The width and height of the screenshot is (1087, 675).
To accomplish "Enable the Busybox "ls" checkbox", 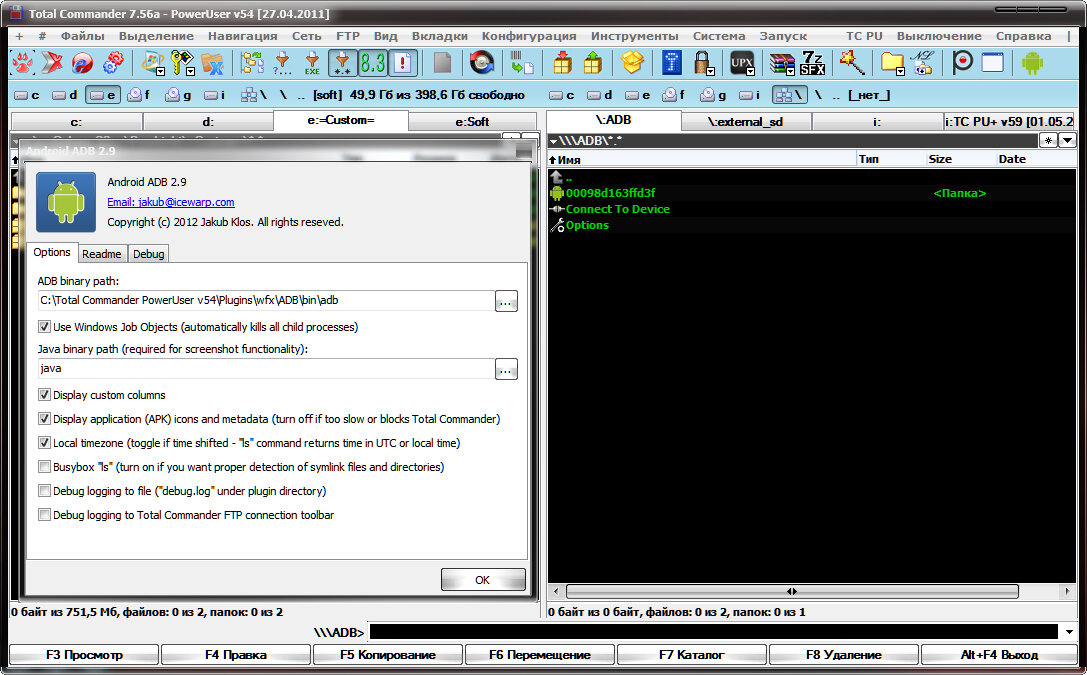I will tap(44, 467).
